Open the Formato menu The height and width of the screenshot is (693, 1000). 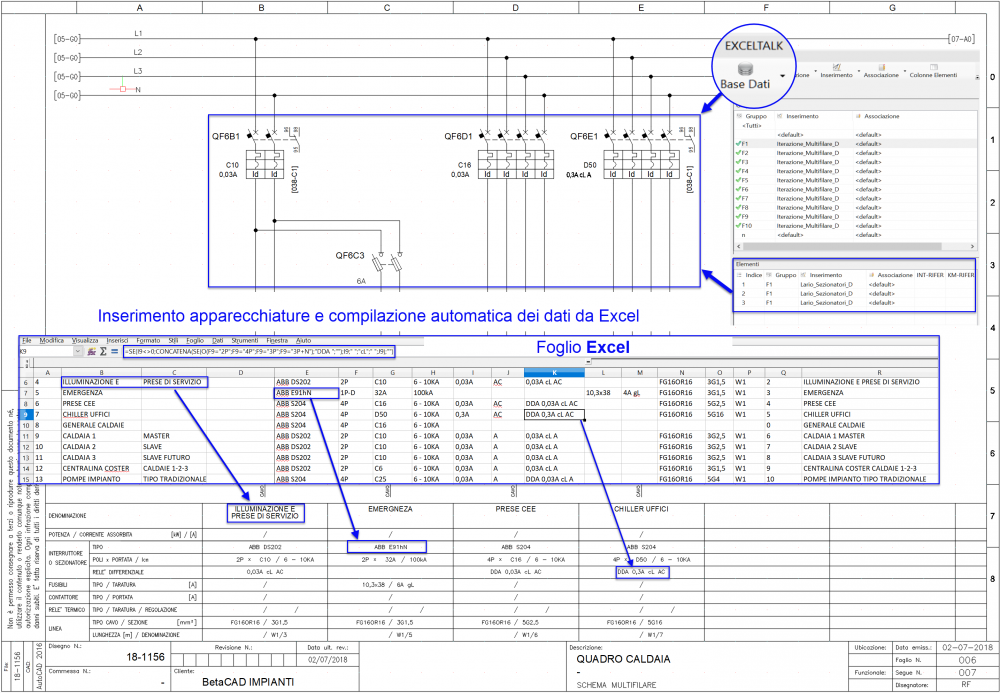[148, 340]
